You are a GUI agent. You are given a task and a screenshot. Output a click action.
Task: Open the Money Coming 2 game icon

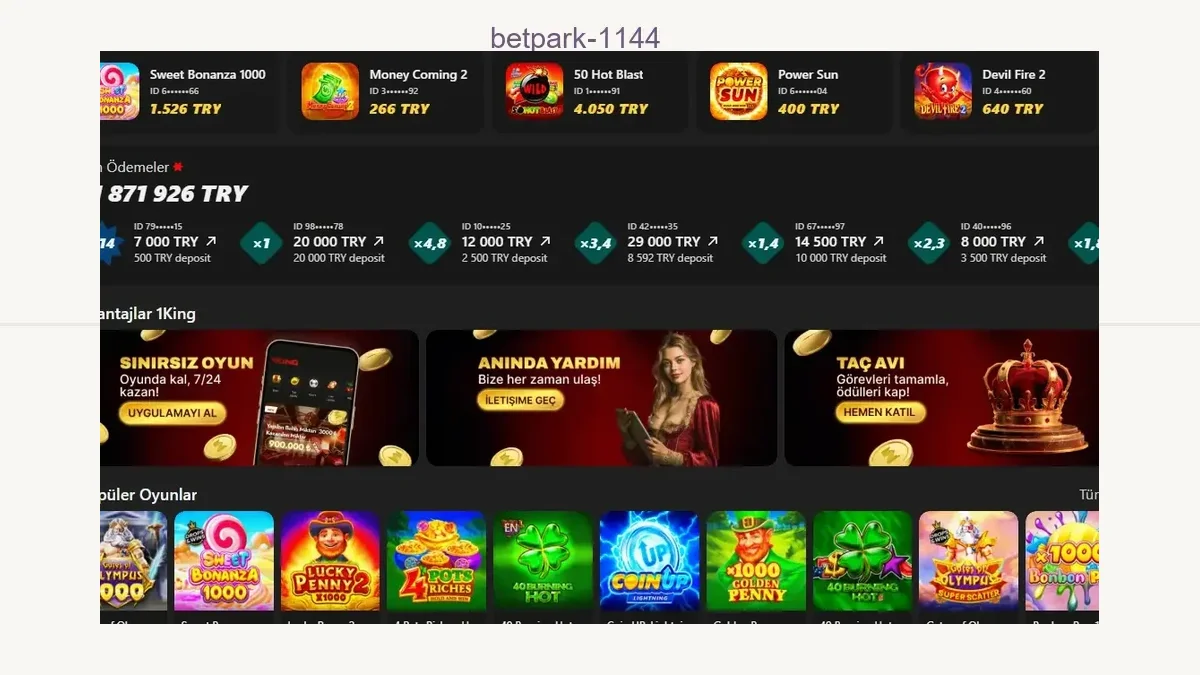[x=330, y=91]
